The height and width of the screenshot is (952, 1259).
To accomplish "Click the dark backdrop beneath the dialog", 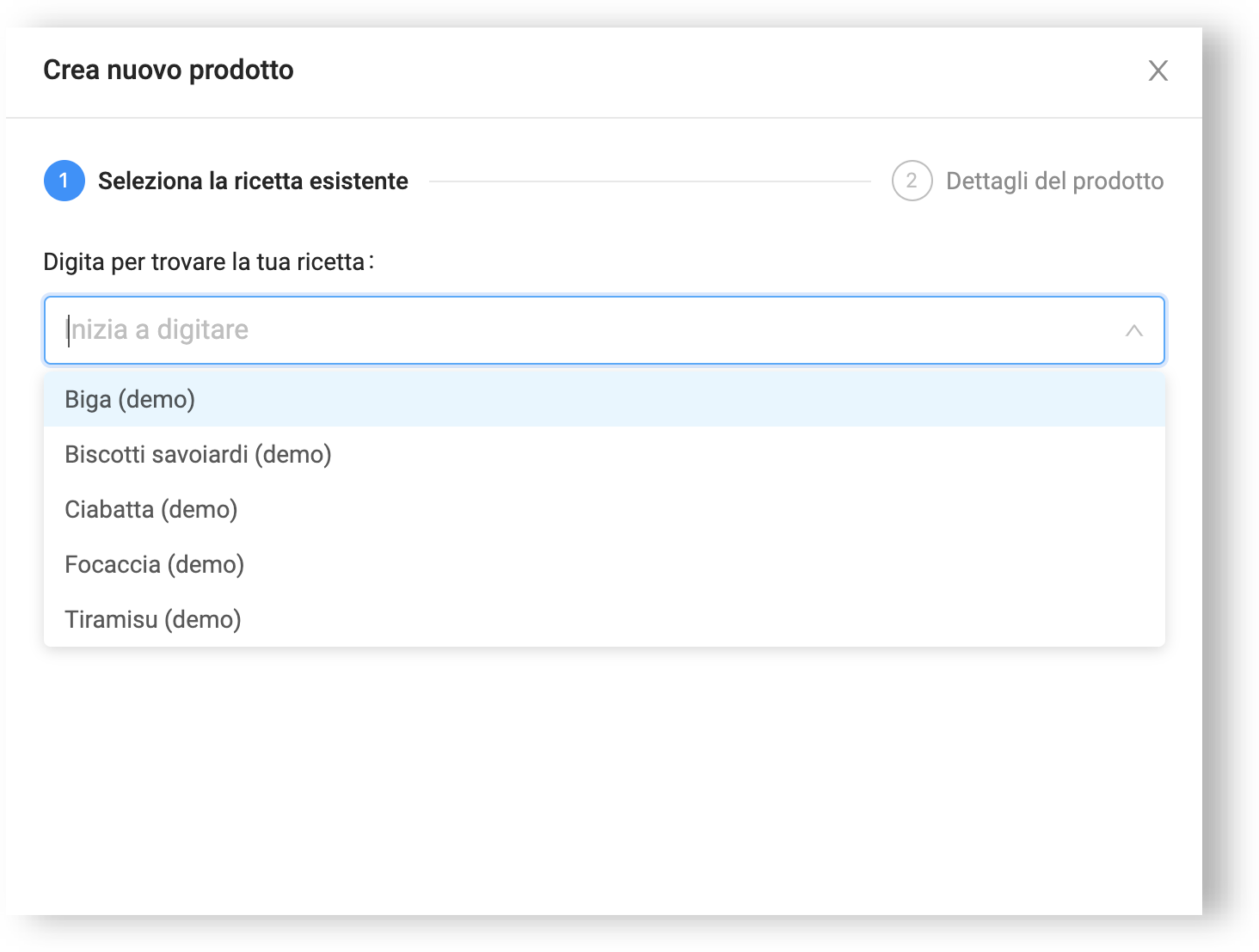I will coord(602,934).
